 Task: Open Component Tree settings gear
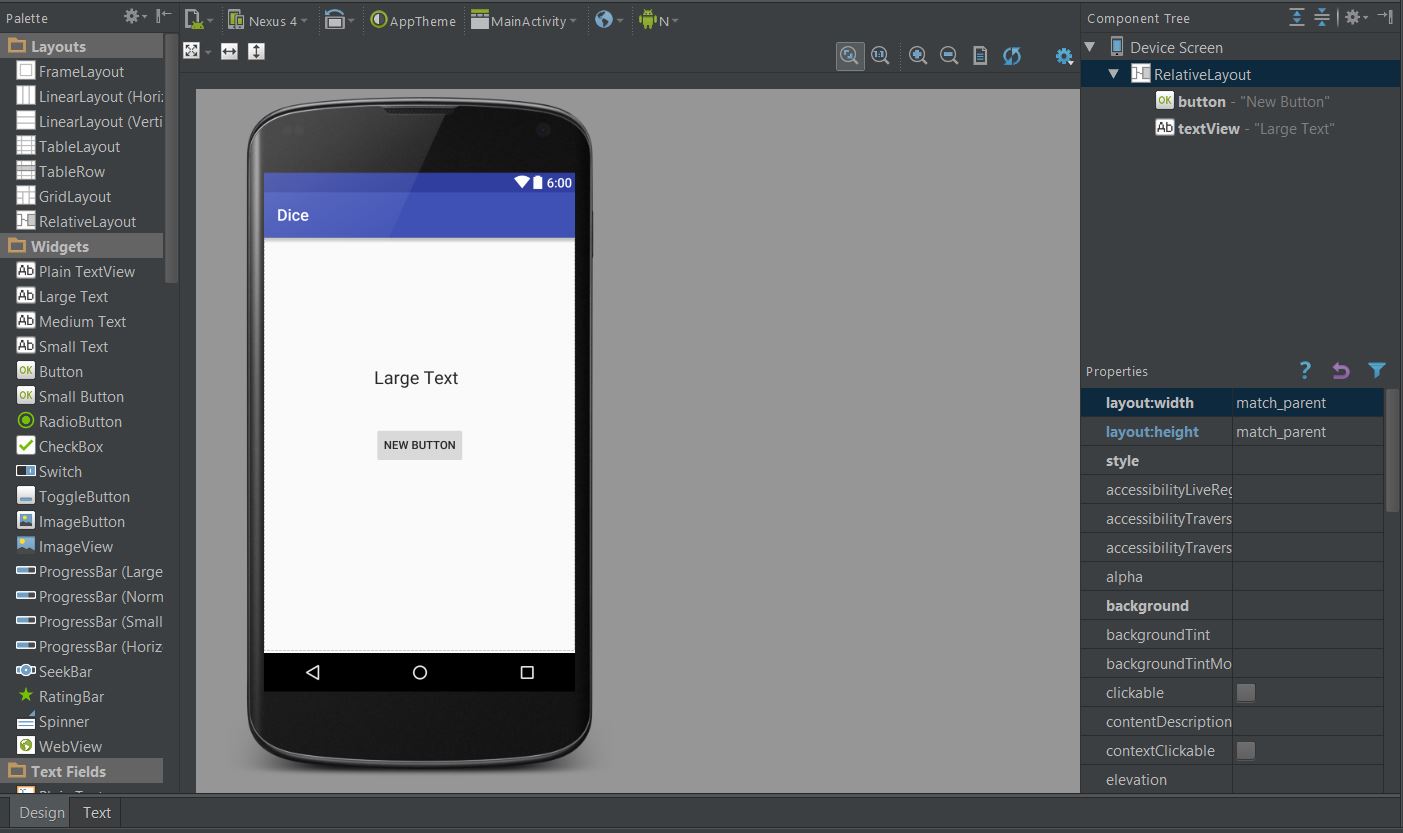point(1355,17)
